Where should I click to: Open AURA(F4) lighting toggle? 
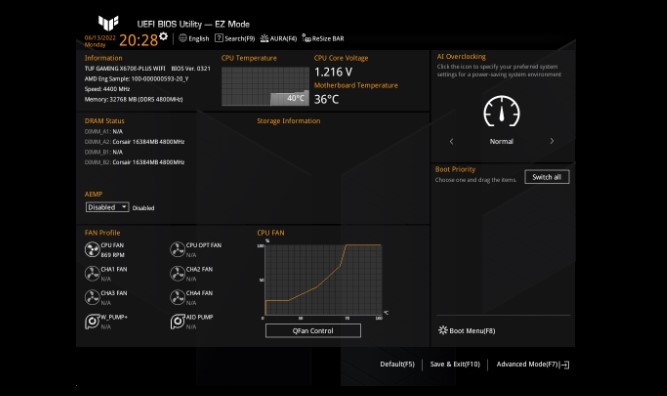coord(278,38)
